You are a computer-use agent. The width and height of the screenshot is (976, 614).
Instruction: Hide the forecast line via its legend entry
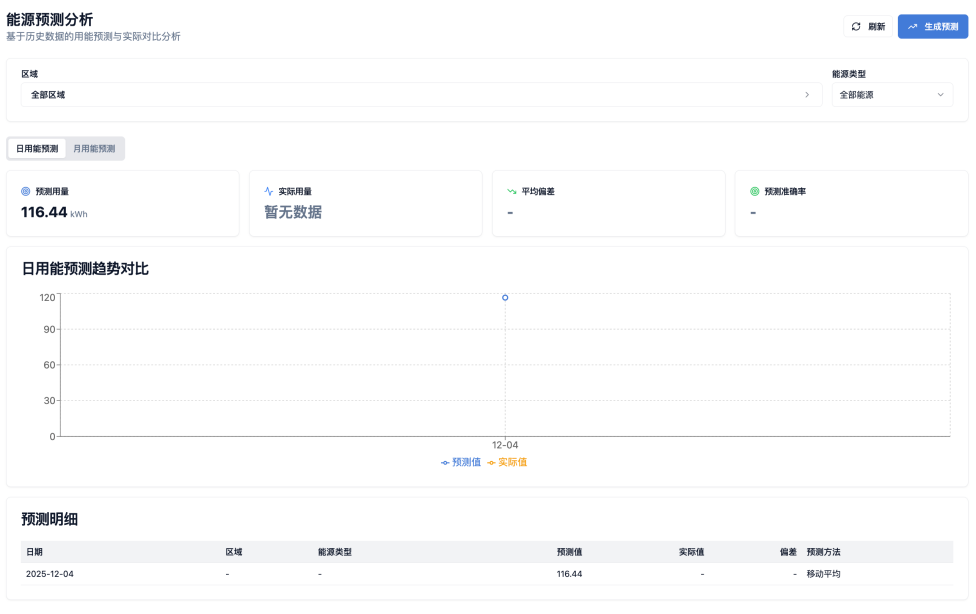(465, 461)
